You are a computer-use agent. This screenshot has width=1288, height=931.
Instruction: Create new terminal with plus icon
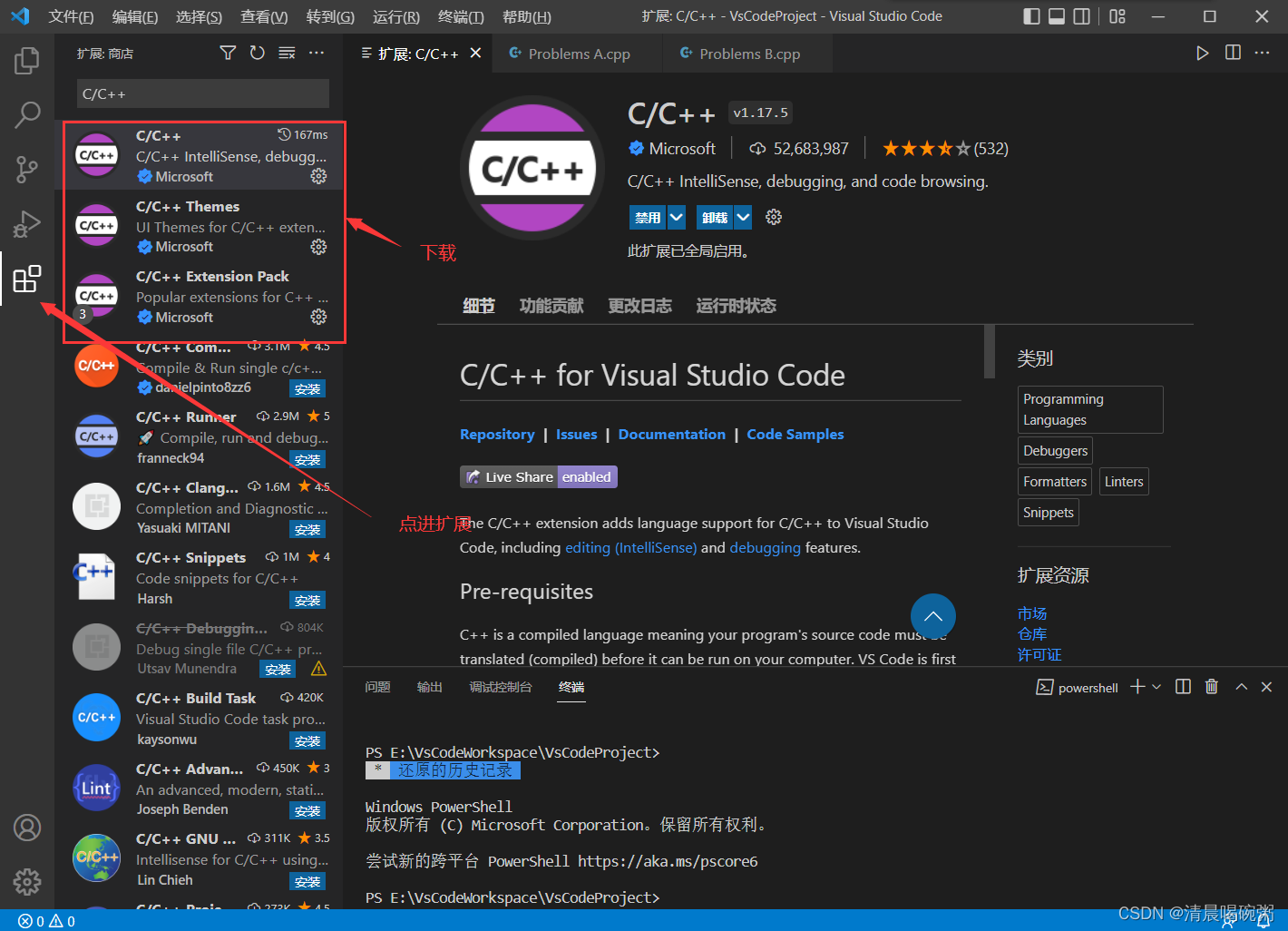coord(1137,687)
